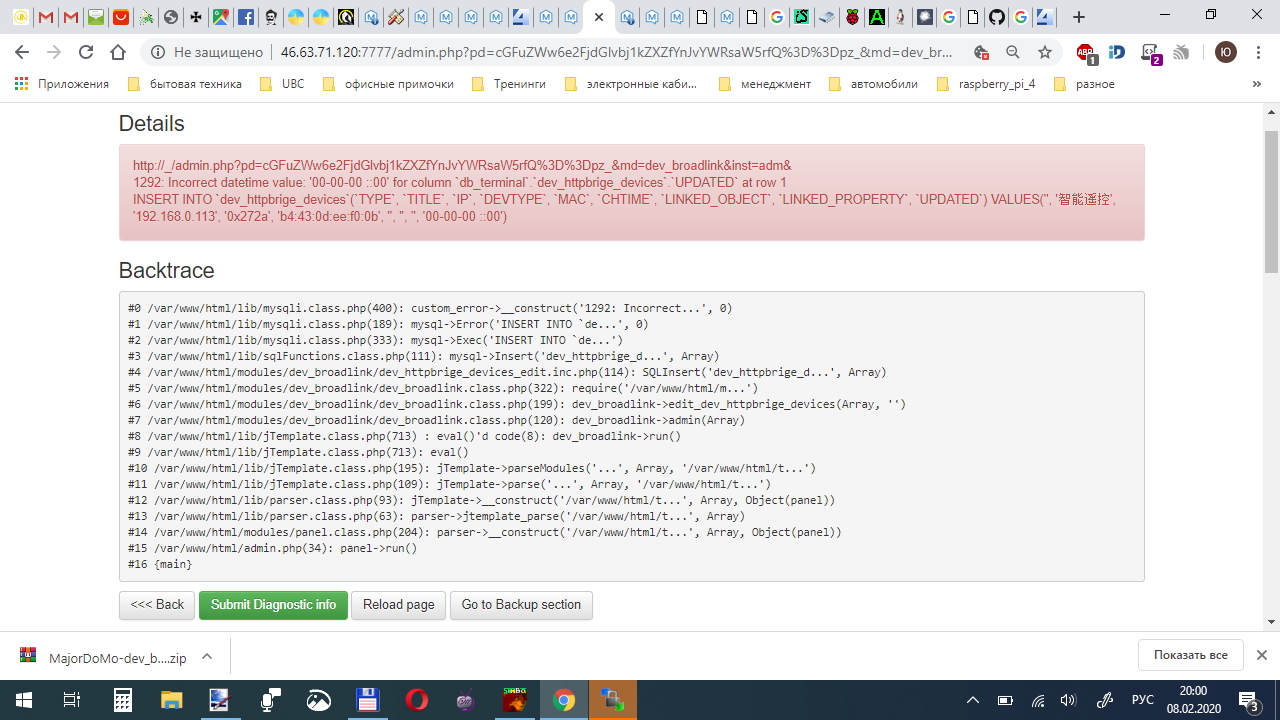Screen dimensions: 1280x720
Task: Switch input language РУС indicator
Action: coord(1142,700)
